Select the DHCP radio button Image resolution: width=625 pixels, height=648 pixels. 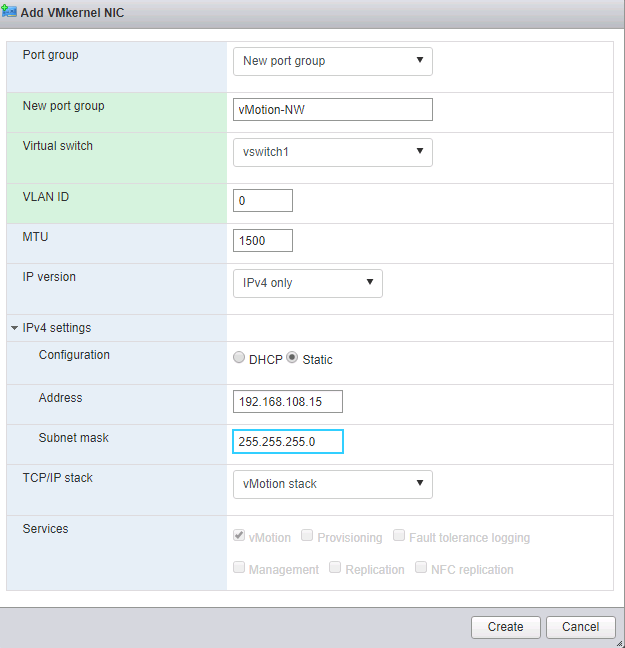pyautogui.click(x=239, y=358)
